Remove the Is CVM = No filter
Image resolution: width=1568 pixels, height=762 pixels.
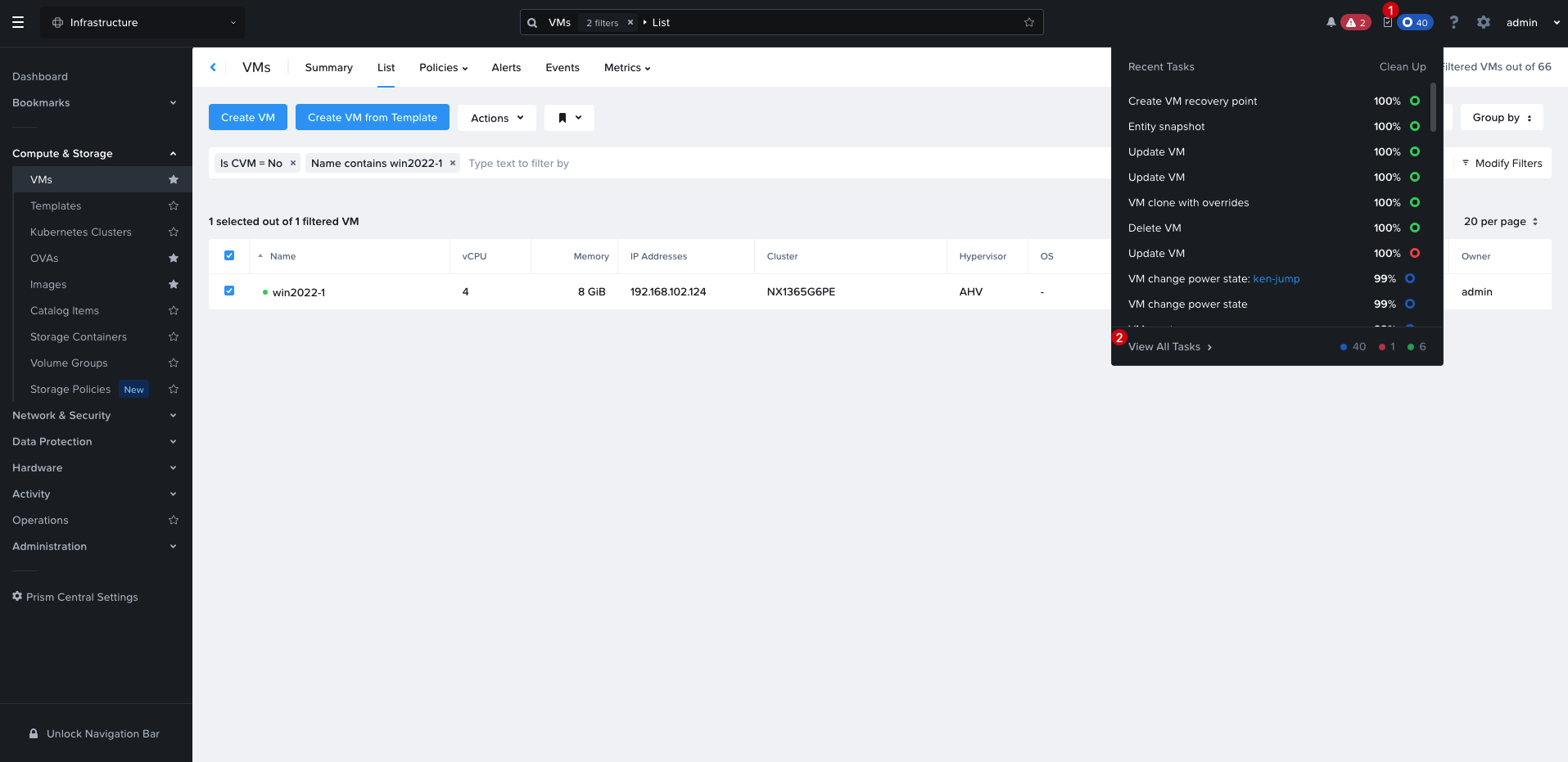[292, 163]
